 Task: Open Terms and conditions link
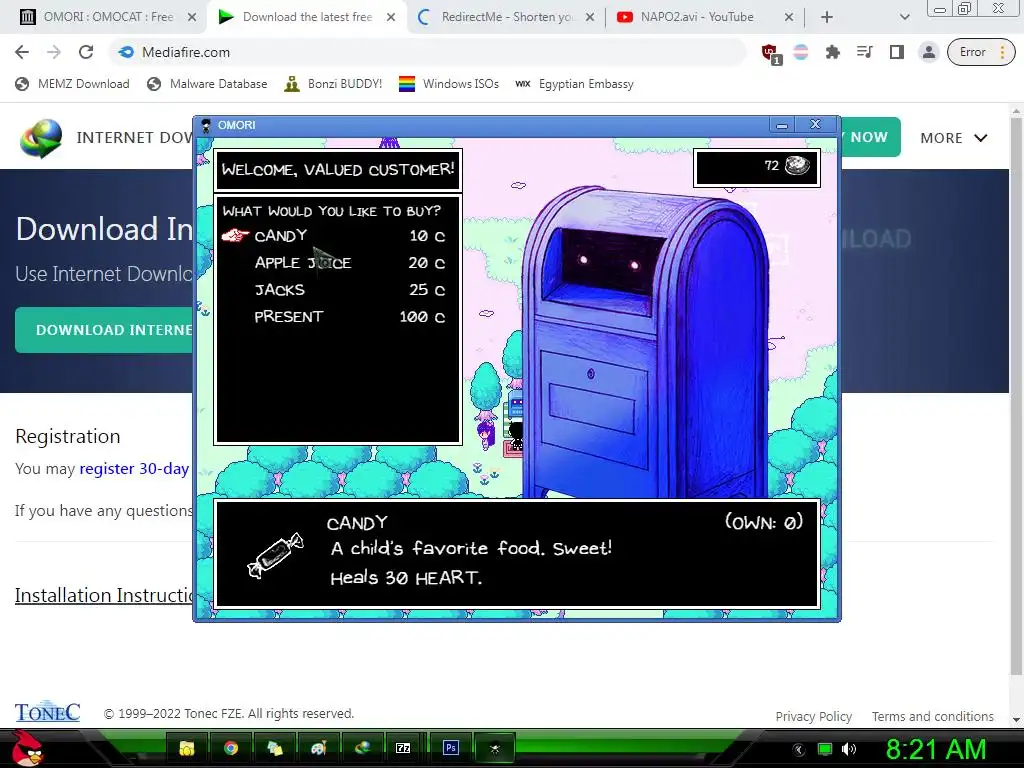(x=933, y=716)
